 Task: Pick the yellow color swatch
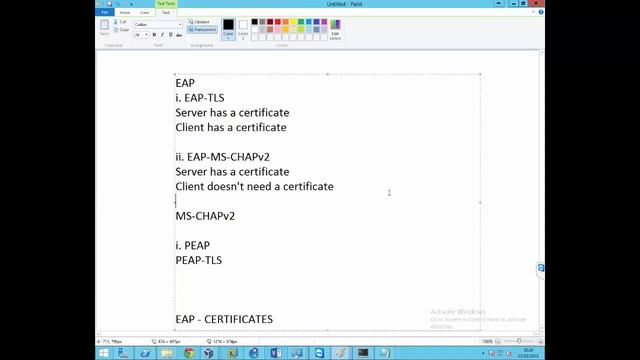[x=293, y=22]
